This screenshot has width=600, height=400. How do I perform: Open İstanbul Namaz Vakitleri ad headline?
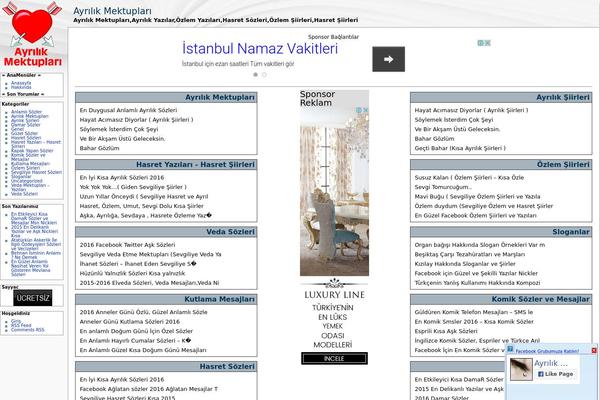point(260,49)
